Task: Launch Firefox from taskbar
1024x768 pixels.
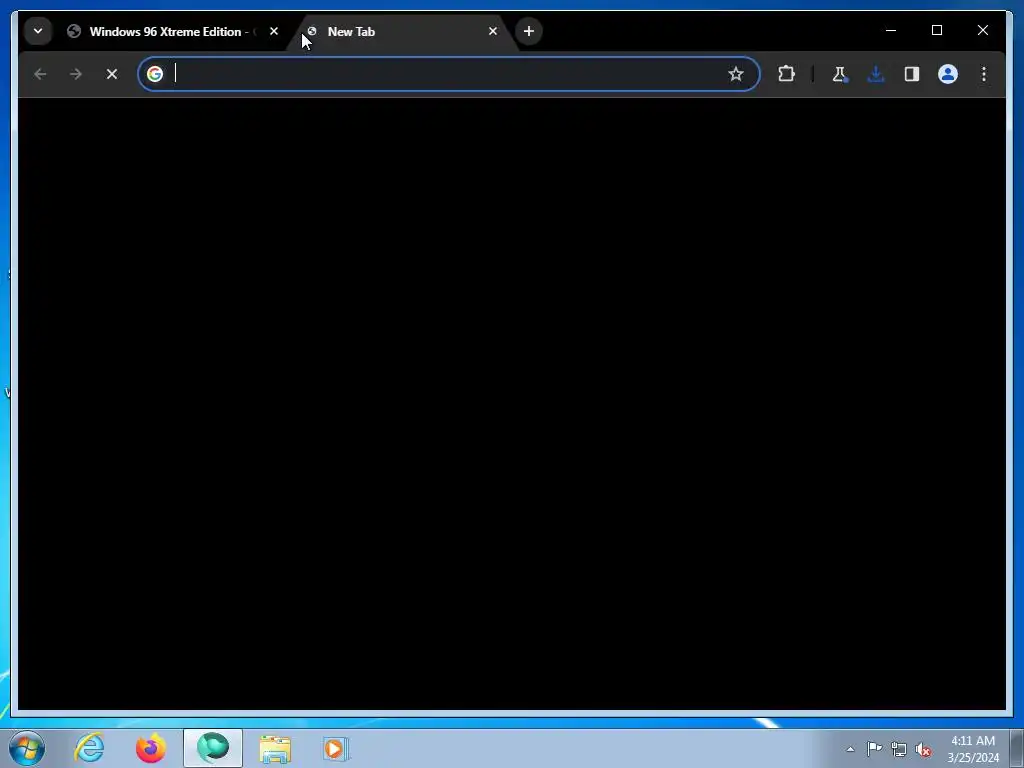Action: (x=151, y=748)
